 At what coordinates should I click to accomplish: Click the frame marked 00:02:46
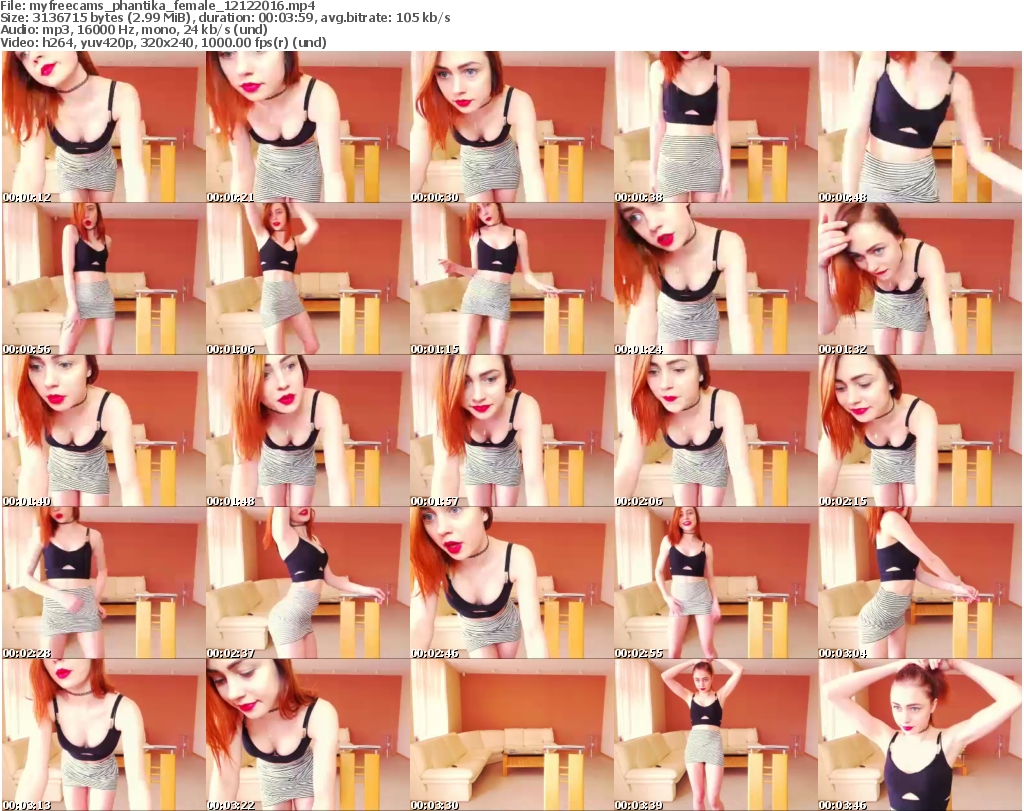511,583
